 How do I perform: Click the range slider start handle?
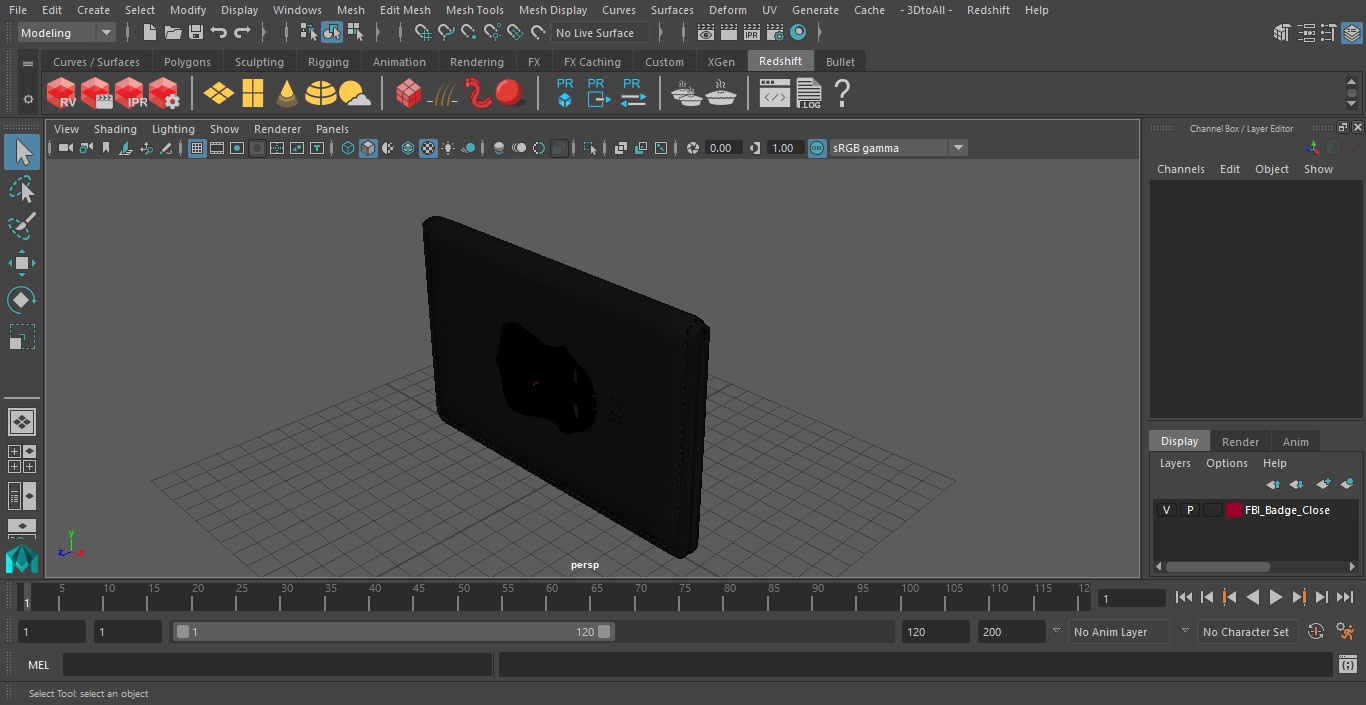tap(182, 632)
